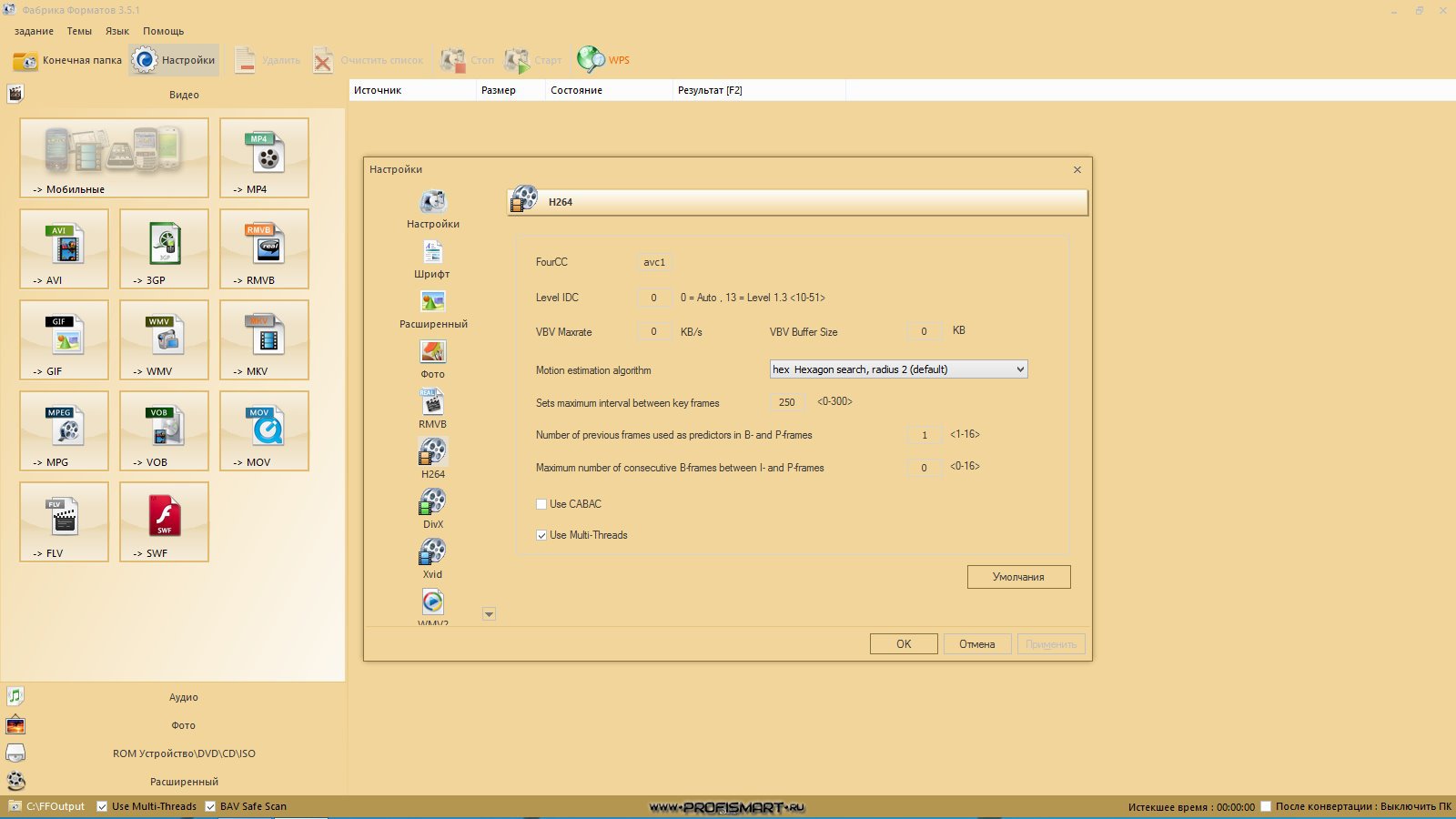Screen dimensions: 1456x819
Task: Open the Xvid codec settings section
Action: coord(432,560)
